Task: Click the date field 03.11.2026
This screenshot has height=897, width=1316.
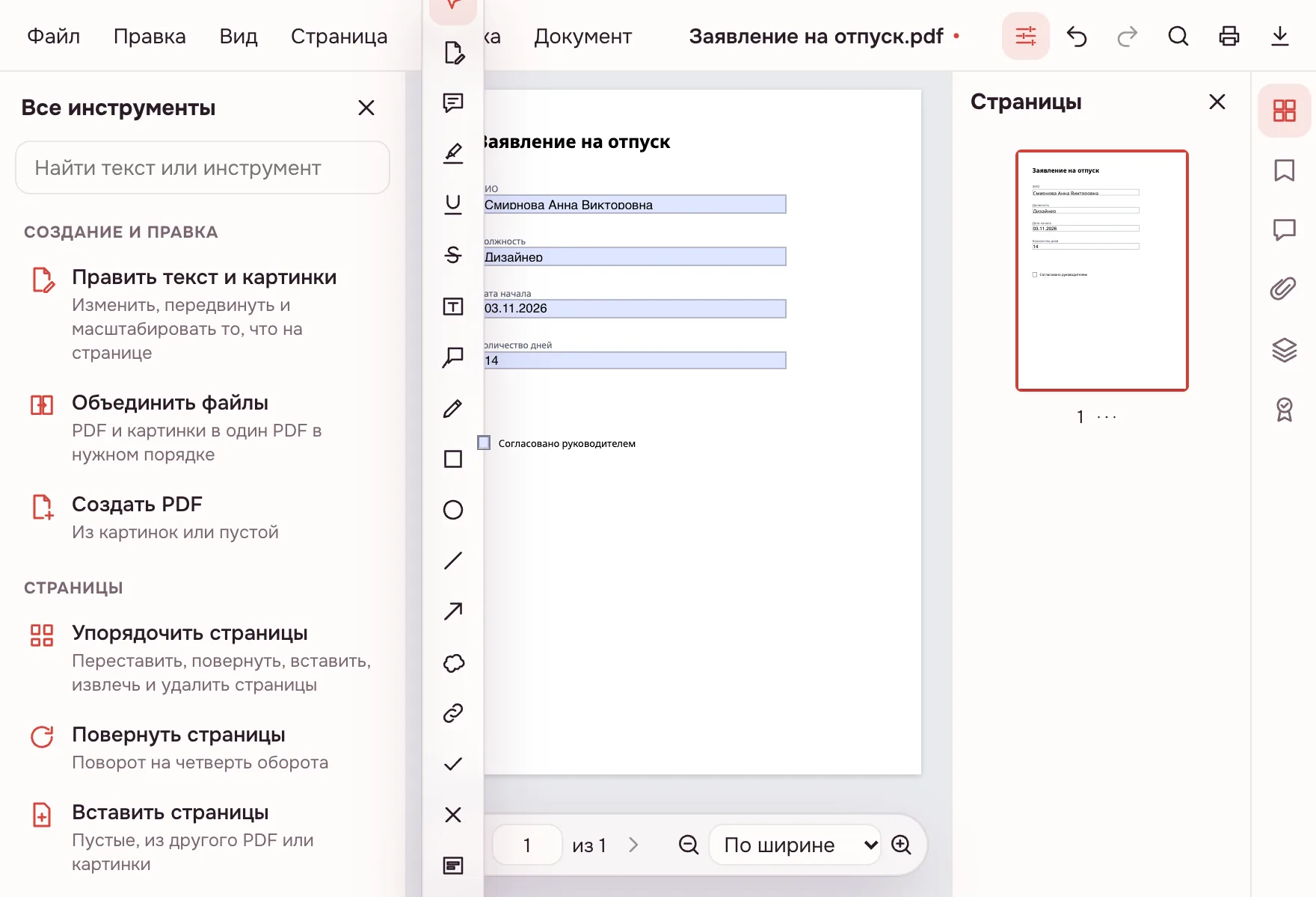Action: [634, 308]
